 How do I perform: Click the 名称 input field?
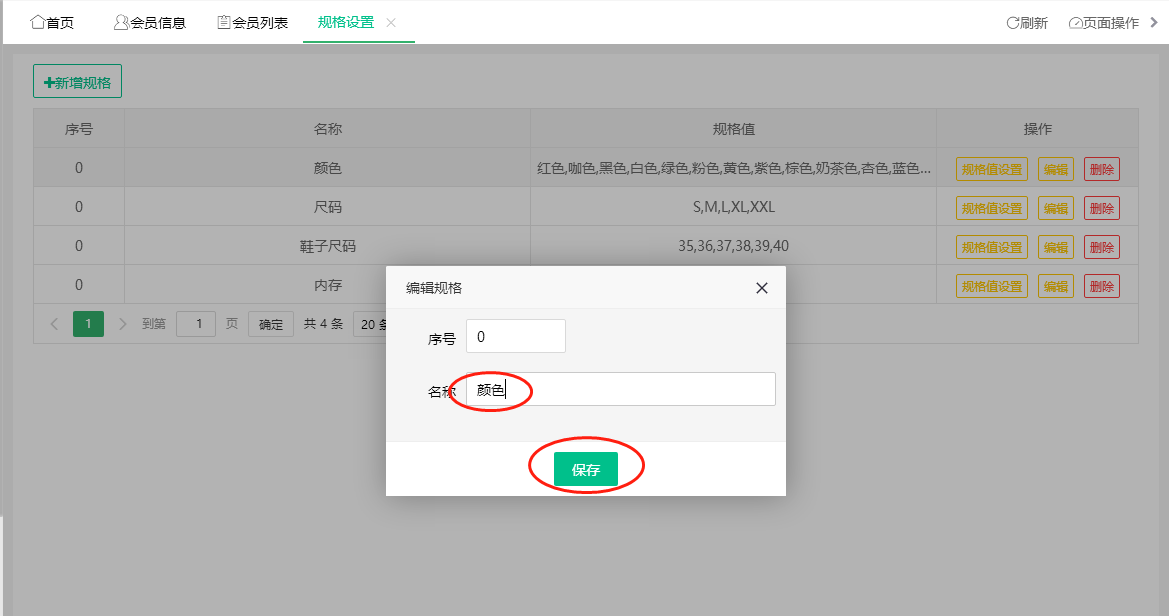coord(620,389)
